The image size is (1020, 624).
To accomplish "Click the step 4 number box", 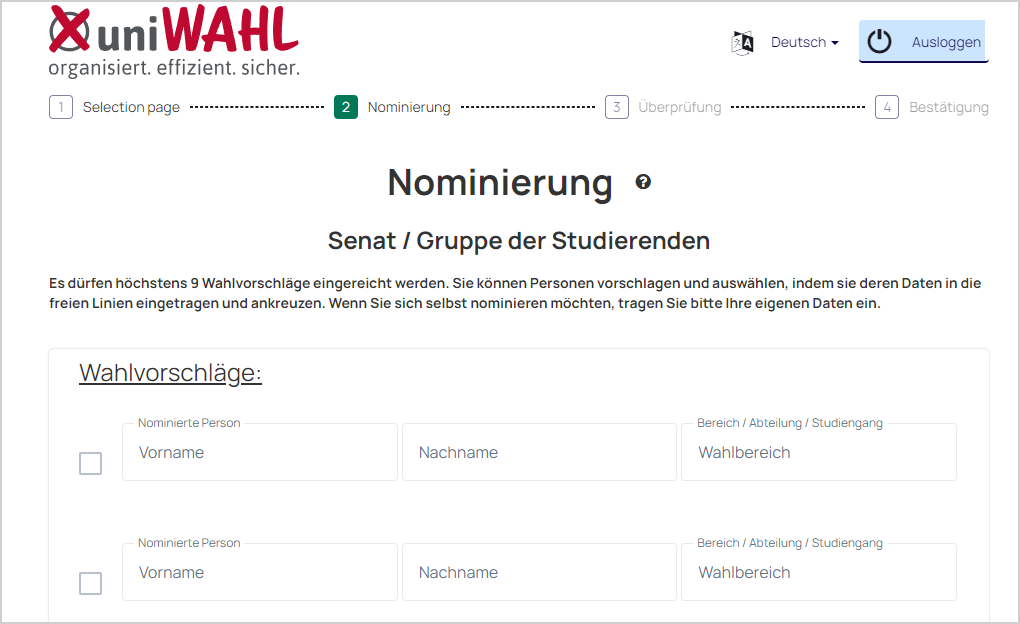I will 887,107.
